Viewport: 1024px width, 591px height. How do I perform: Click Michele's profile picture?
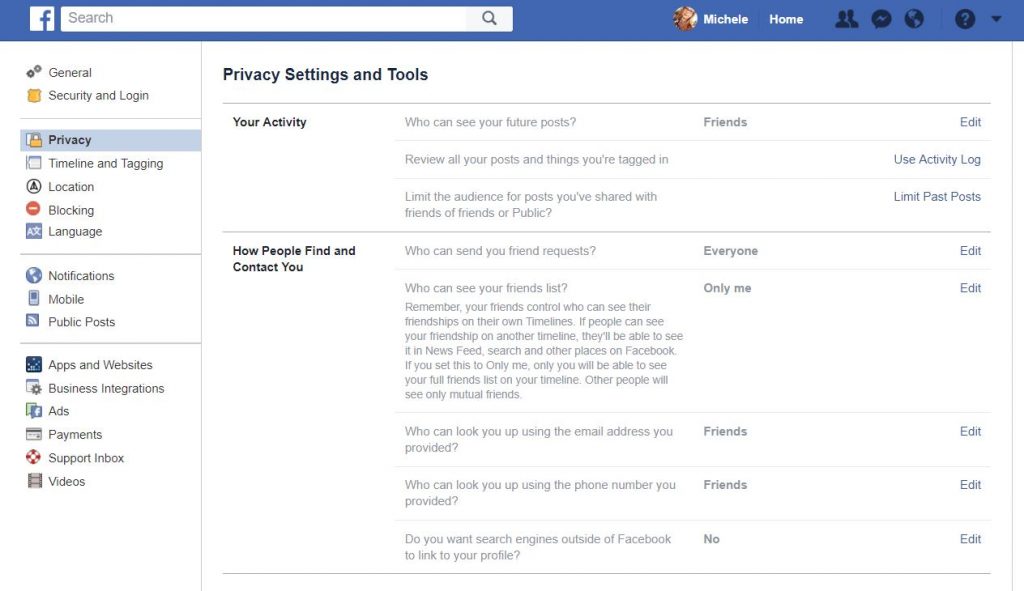(685, 19)
